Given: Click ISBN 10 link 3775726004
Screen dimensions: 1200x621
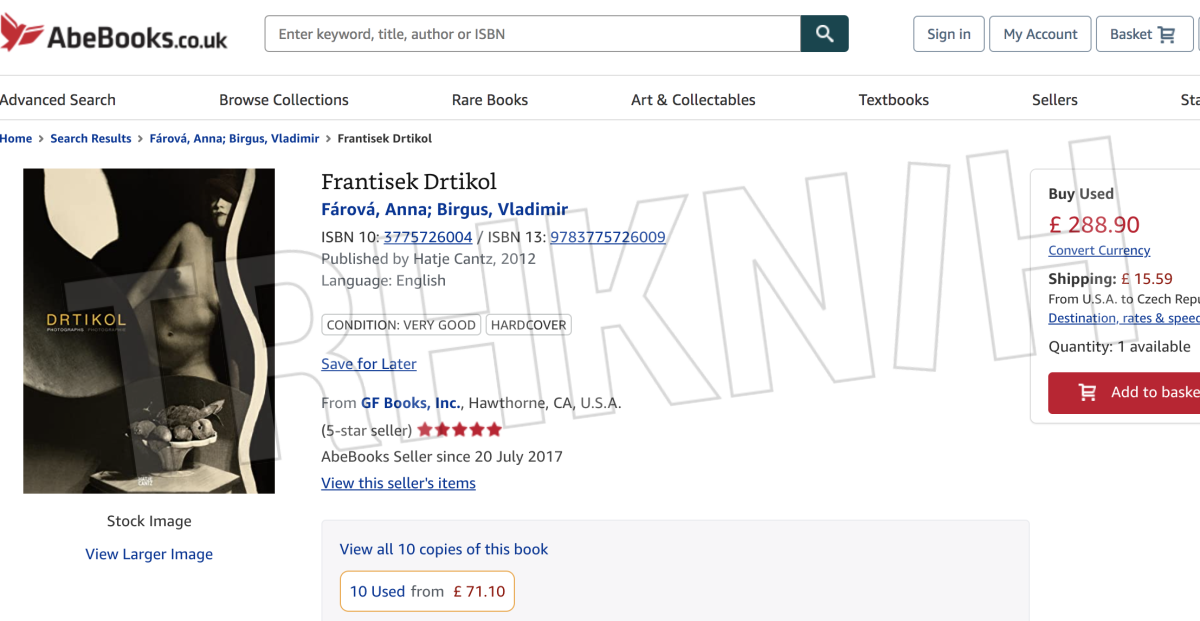Looking at the screenshot, I should [x=428, y=237].
